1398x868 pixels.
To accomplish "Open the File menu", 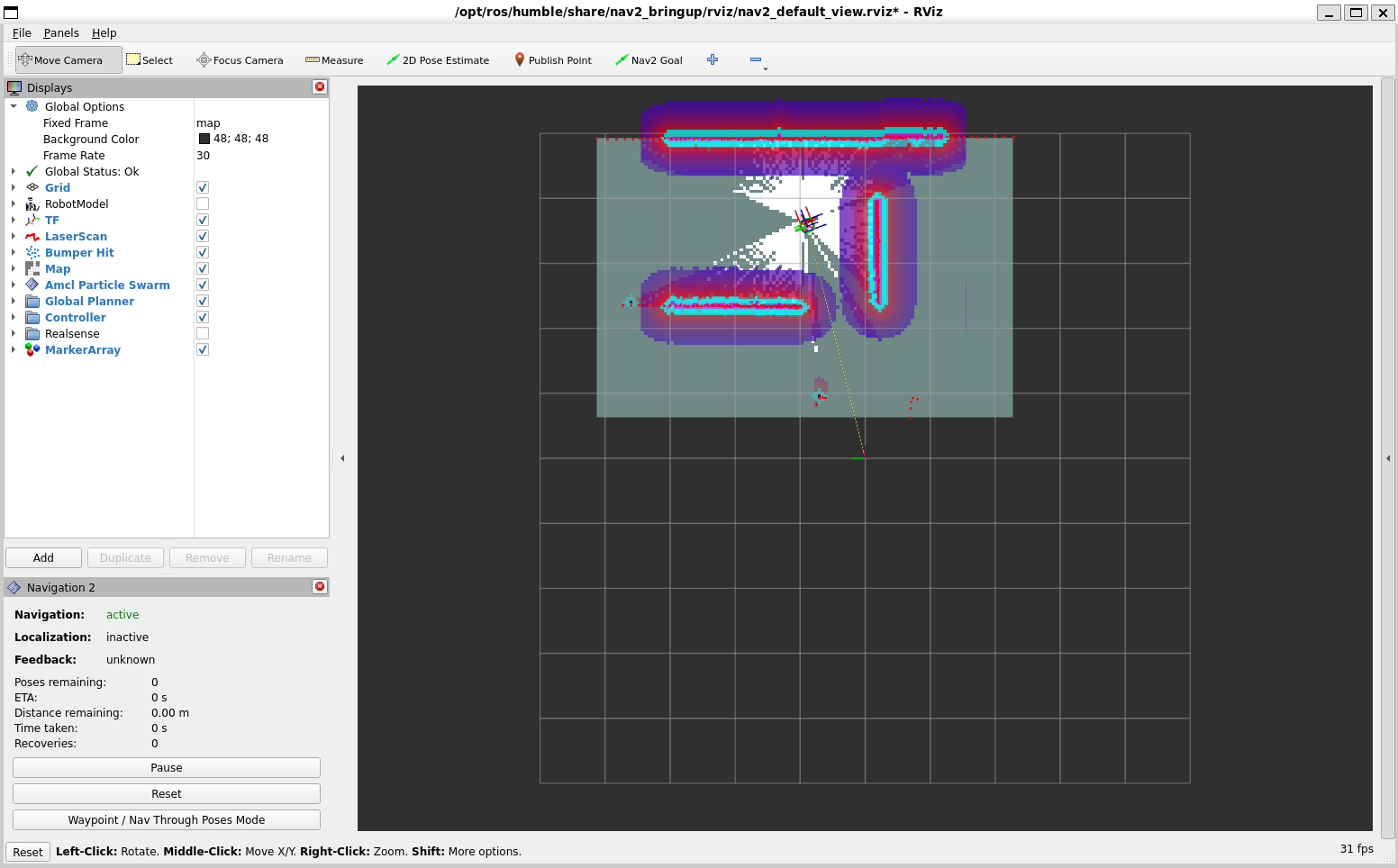I will tap(22, 32).
